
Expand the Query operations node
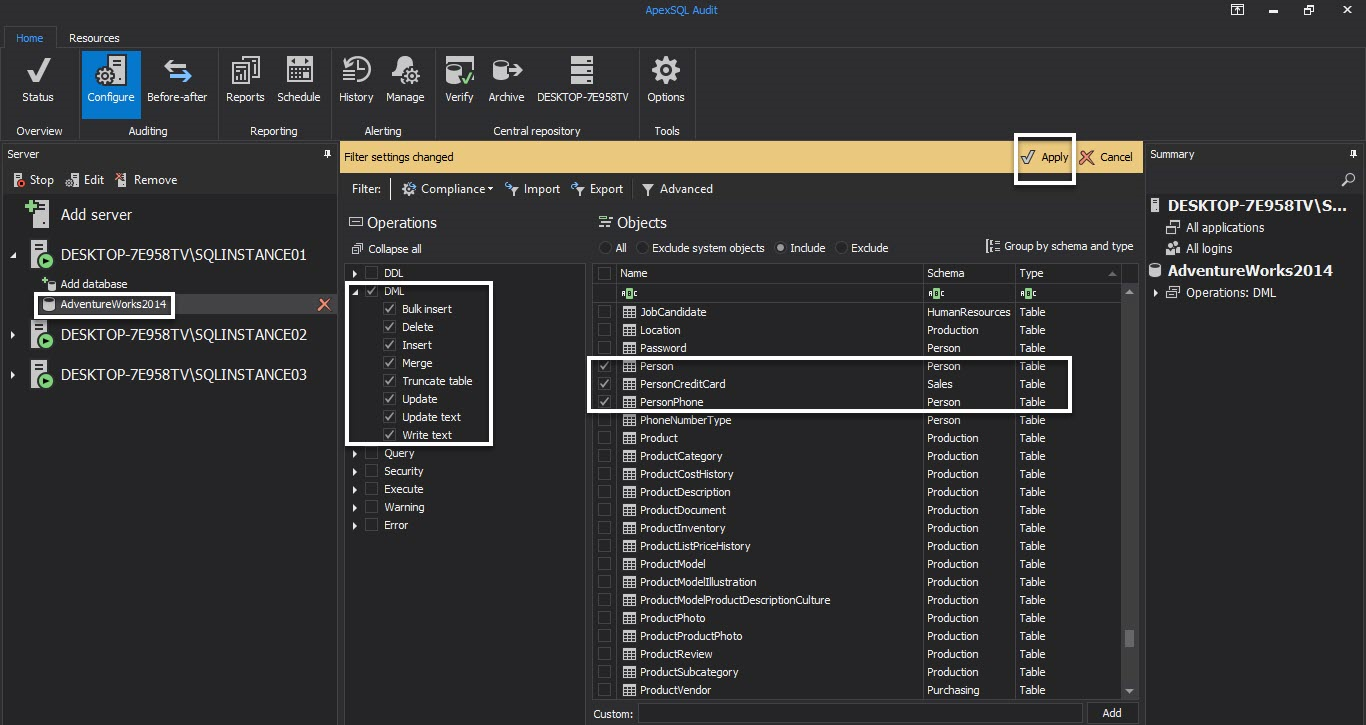355,453
